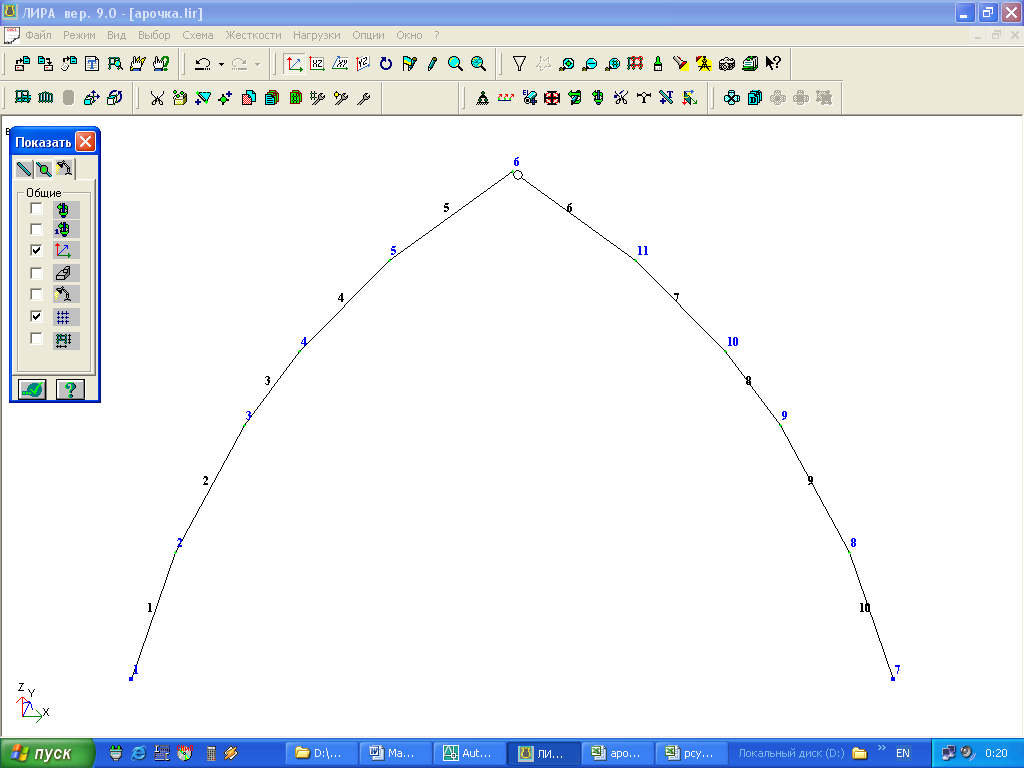Open the Нагрузки menu
Image resolution: width=1024 pixels, height=768 pixels.
(316, 35)
